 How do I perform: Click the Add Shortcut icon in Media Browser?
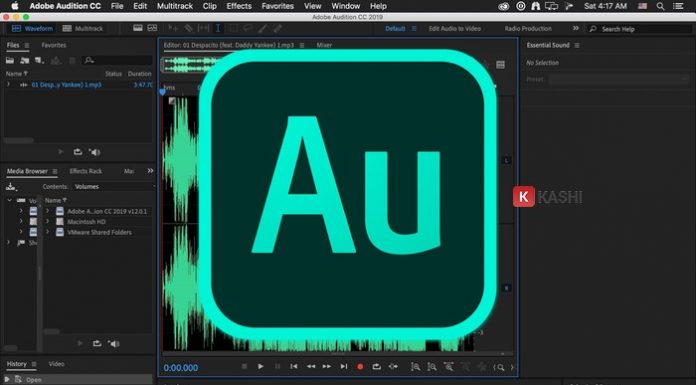11,187
